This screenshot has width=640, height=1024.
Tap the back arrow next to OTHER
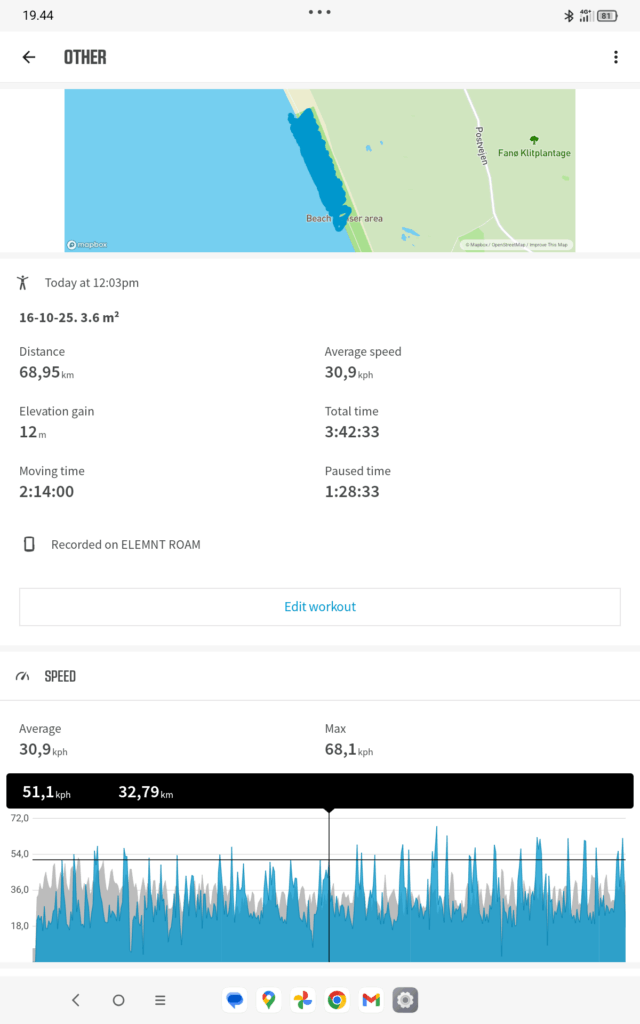coord(28,57)
